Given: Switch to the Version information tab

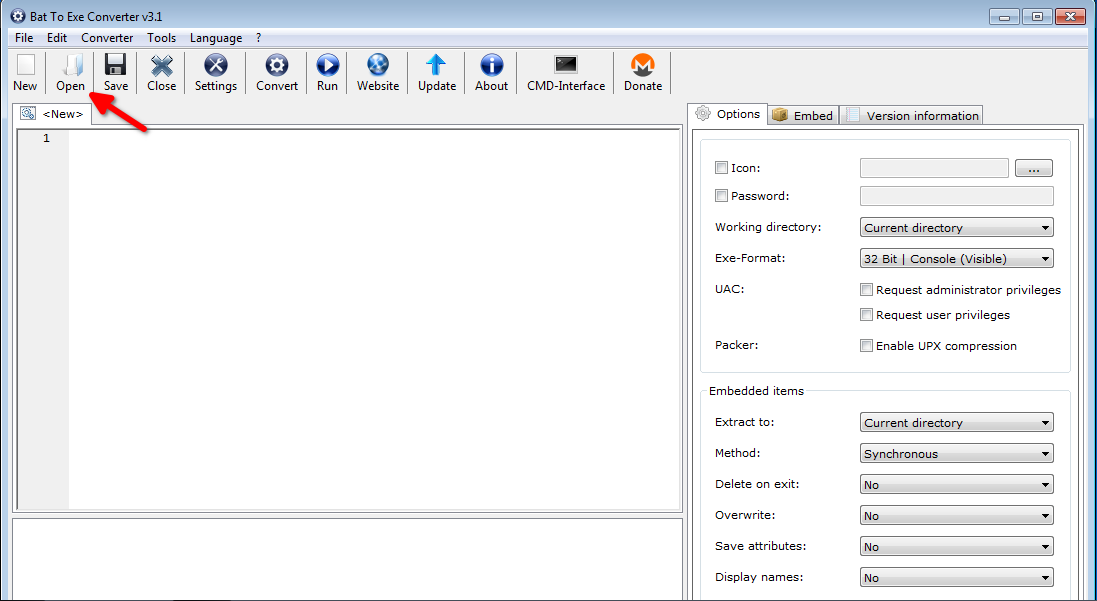Looking at the screenshot, I should (912, 115).
